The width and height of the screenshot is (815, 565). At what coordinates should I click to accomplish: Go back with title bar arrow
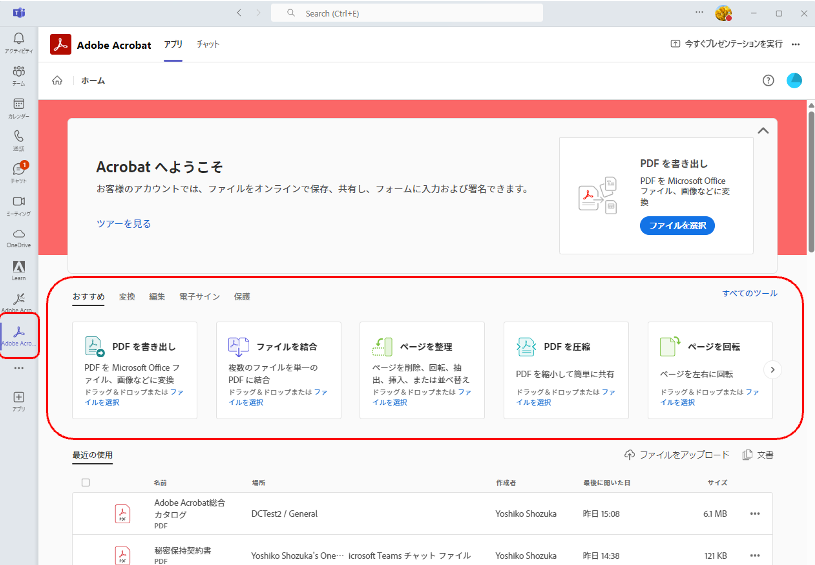(239, 13)
